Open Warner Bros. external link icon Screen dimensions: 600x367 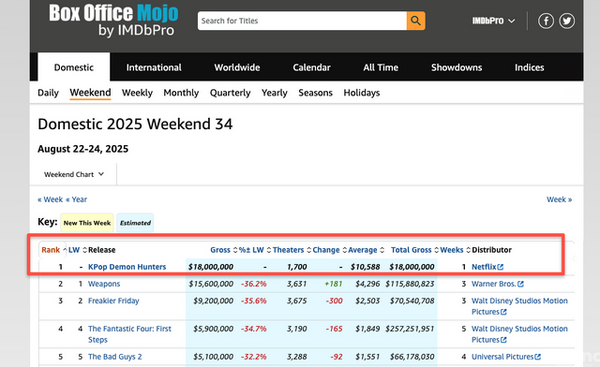520,284
